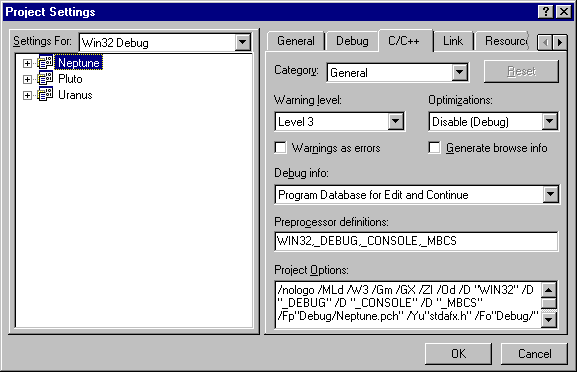Click the Uranus project icon
The width and height of the screenshot is (577, 372).
click(x=46, y=95)
